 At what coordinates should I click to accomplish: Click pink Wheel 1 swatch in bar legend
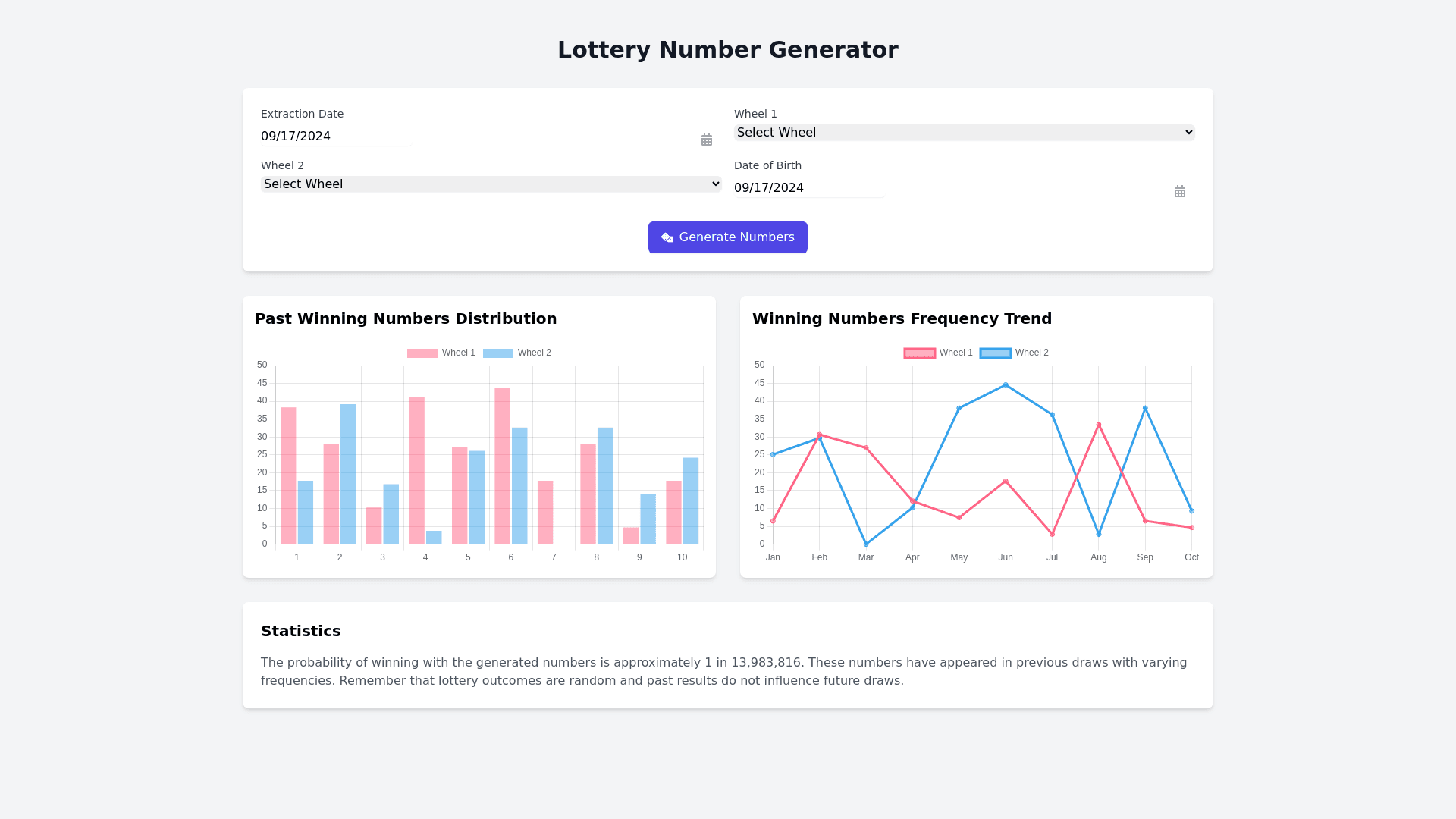pos(422,353)
